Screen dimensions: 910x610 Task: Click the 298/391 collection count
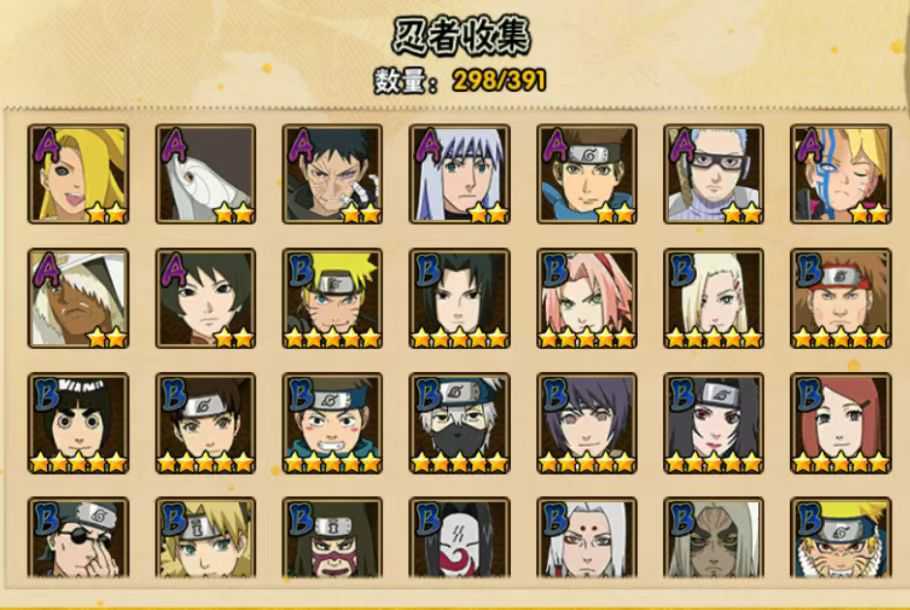[x=500, y=80]
